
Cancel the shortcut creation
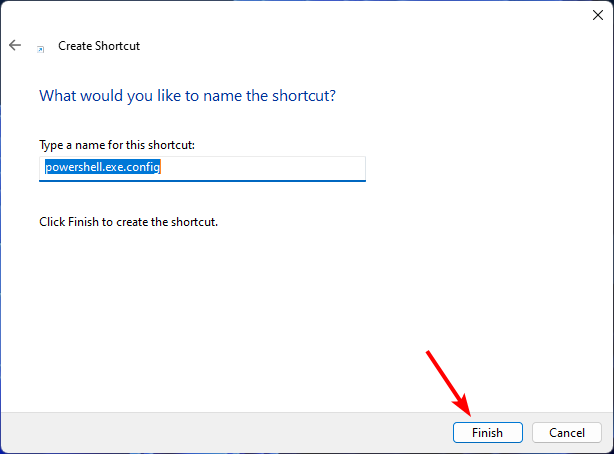pyautogui.click(x=567, y=432)
